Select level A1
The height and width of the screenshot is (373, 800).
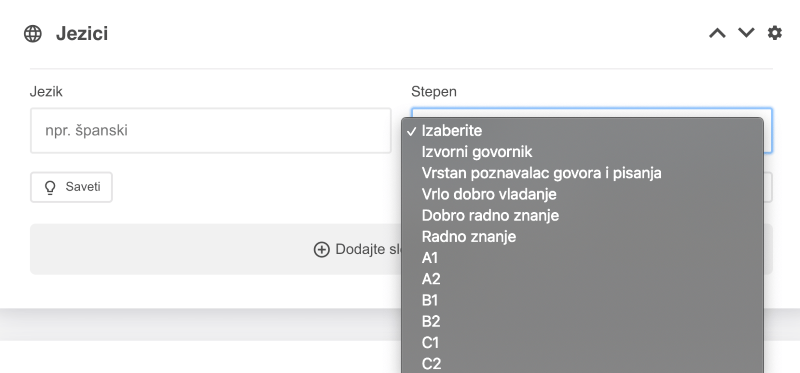[x=582, y=258]
